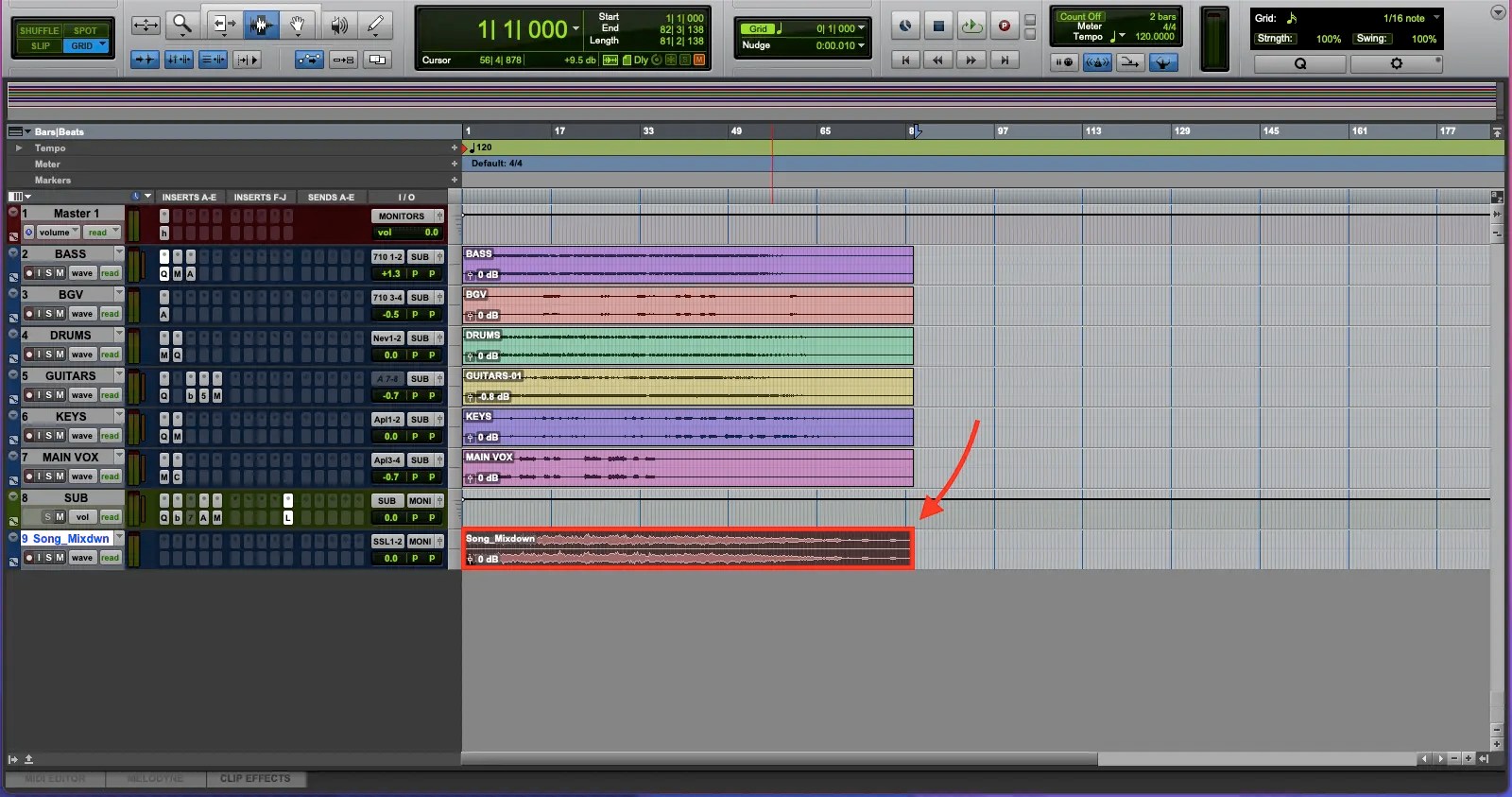
Task: Select the Pencil tool
Action: (x=375, y=26)
